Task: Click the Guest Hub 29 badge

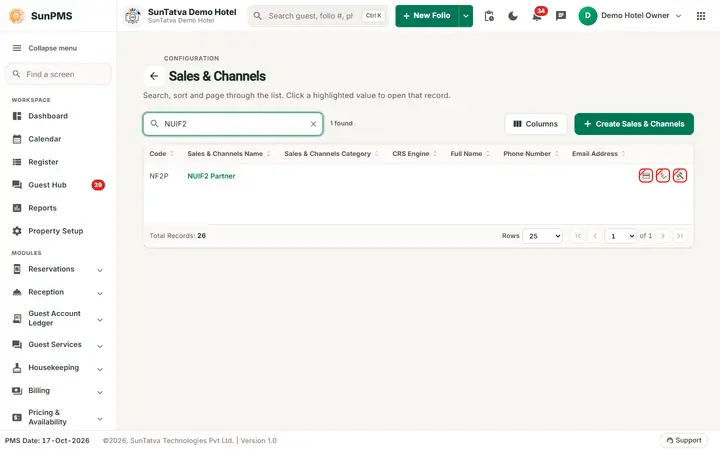Action: click(x=98, y=185)
